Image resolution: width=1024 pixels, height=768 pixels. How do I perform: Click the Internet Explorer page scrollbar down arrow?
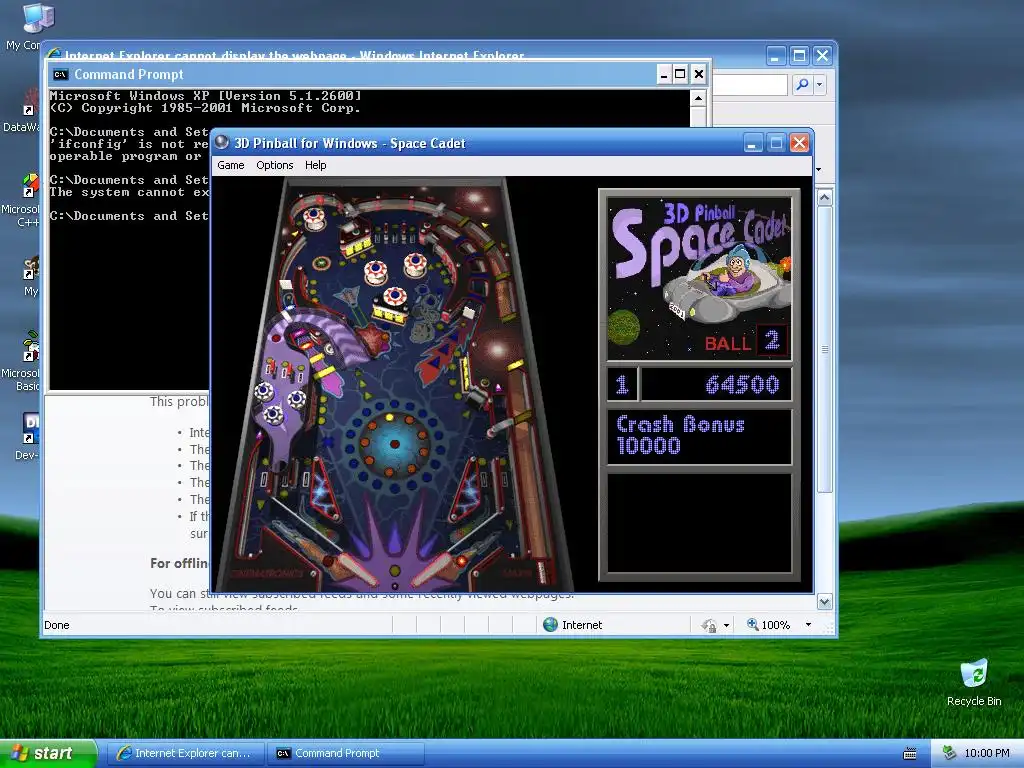pos(825,601)
